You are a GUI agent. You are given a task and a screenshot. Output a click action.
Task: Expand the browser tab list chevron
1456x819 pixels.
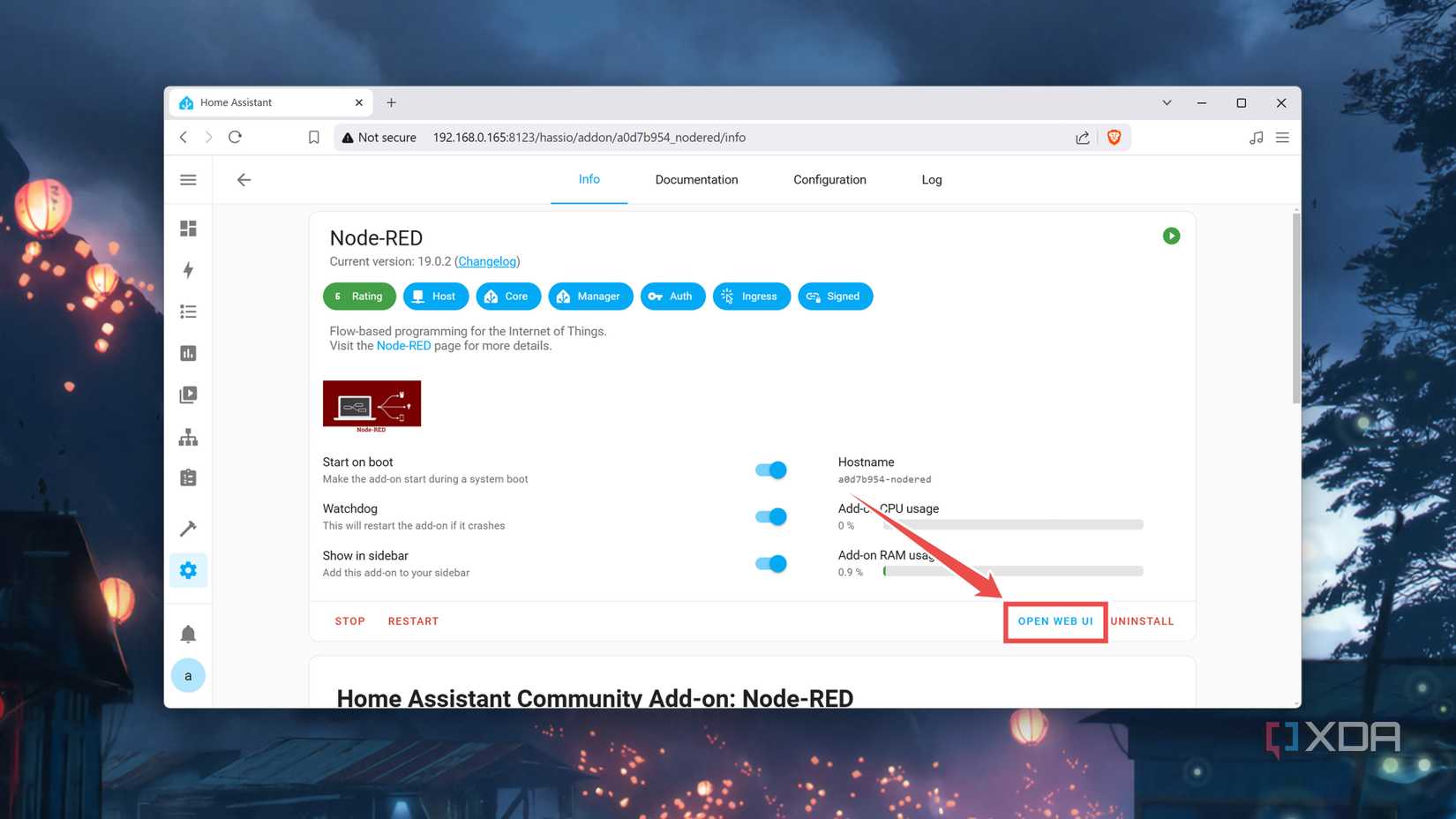click(1167, 102)
